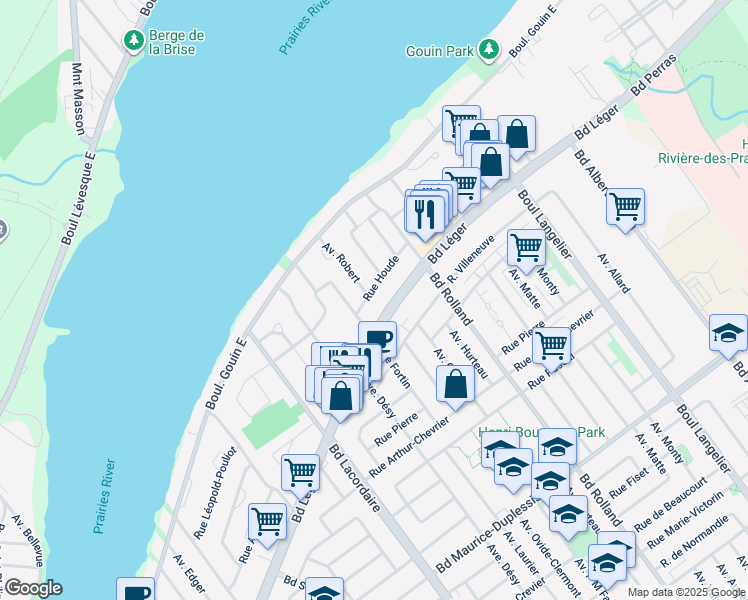This screenshot has width=748, height=600.
Task: Click the Av. Hurteau street label
Action: 468,354
